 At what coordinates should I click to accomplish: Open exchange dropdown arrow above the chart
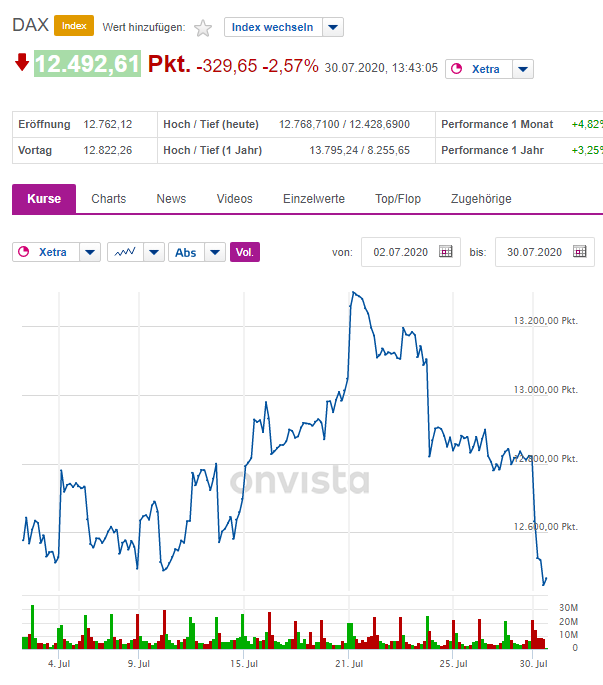click(x=90, y=252)
